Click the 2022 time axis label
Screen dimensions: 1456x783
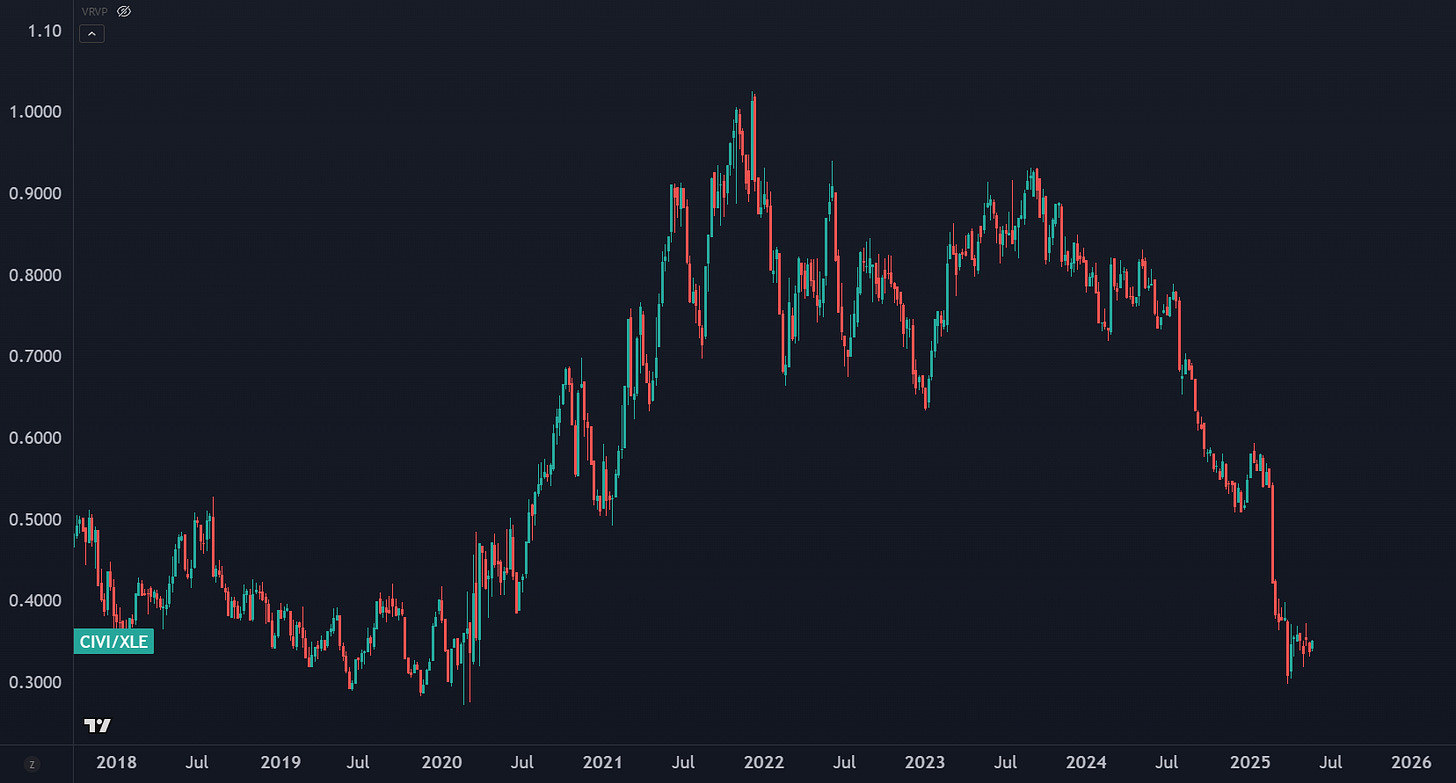[x=764, y=764]
